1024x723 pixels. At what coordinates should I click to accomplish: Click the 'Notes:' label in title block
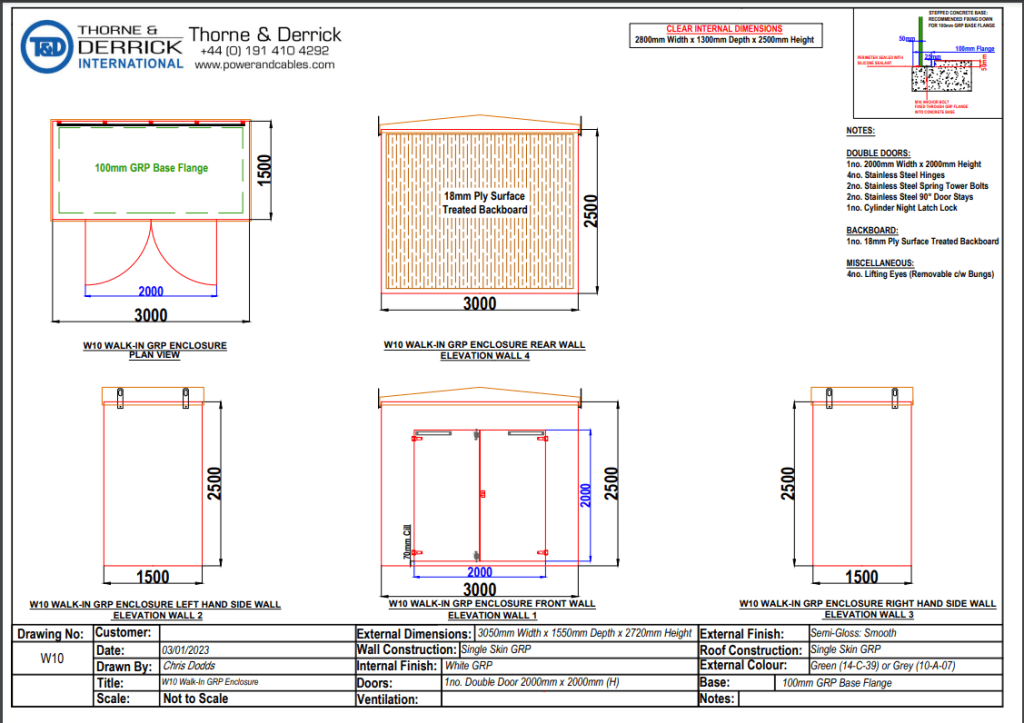point(716,699)
